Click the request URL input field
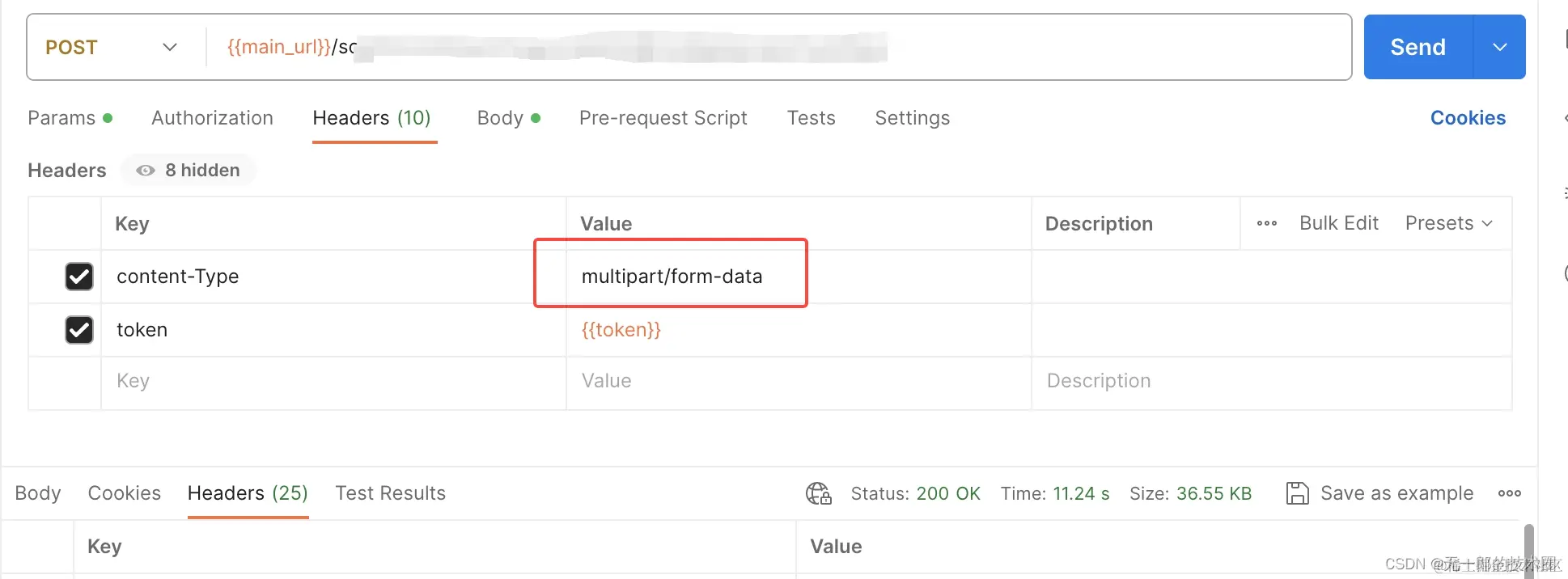The width and height of the screenshot is (1568, 579). [x=778, y=47]
